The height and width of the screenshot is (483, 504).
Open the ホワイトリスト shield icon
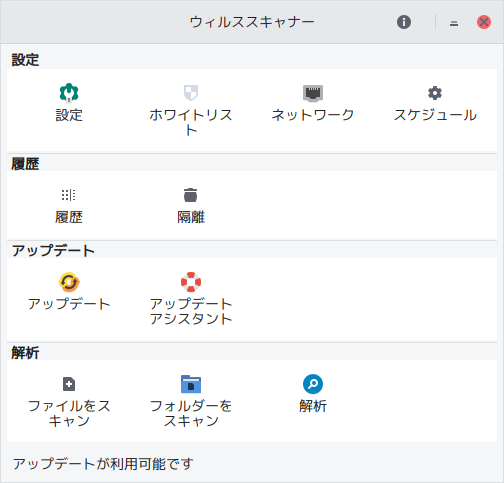coord(191,93)
